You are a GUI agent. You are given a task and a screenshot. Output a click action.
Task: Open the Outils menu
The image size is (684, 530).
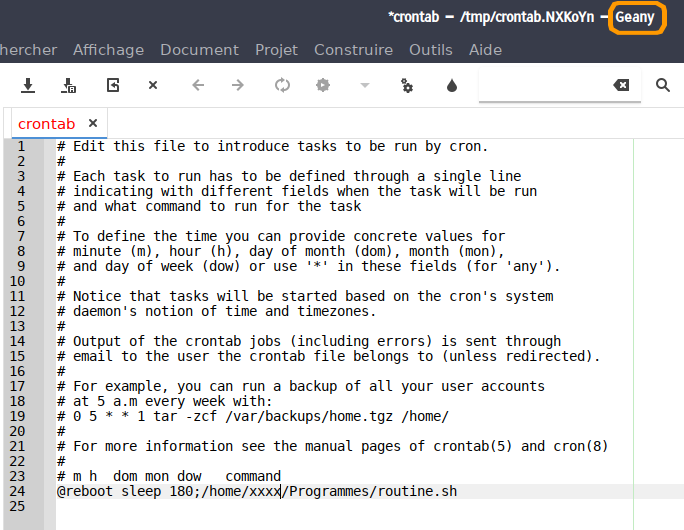click(431, 50)
